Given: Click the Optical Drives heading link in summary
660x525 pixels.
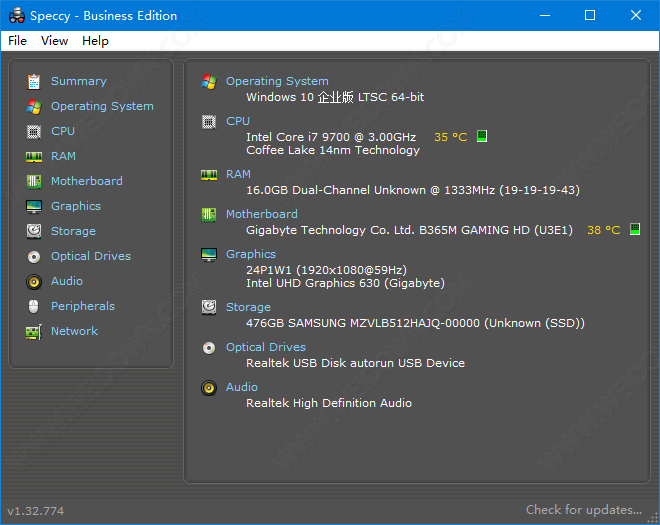Looking at the screenshot, I should (266, 347).
